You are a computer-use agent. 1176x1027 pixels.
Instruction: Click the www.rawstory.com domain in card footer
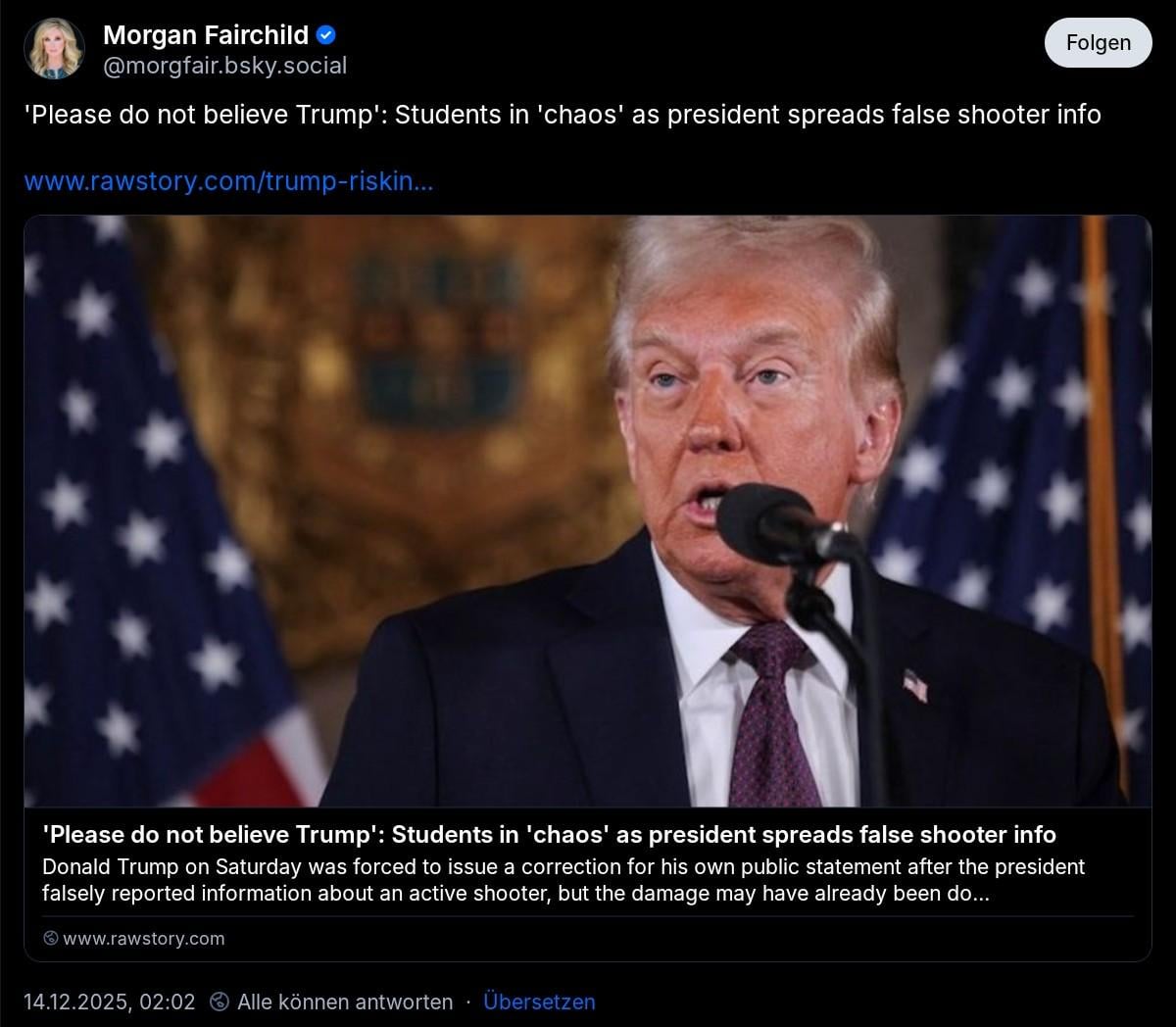click(144, 939)
